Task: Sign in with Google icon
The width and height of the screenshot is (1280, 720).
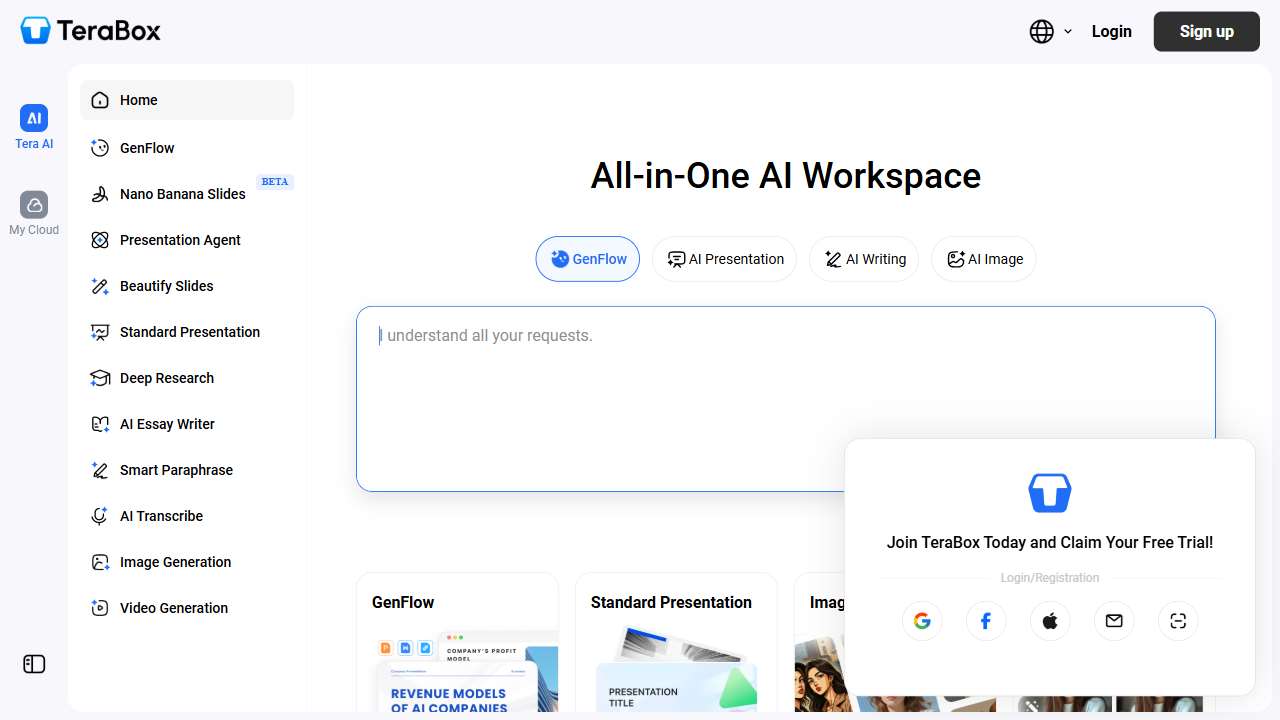Action: tap(922, 621)
